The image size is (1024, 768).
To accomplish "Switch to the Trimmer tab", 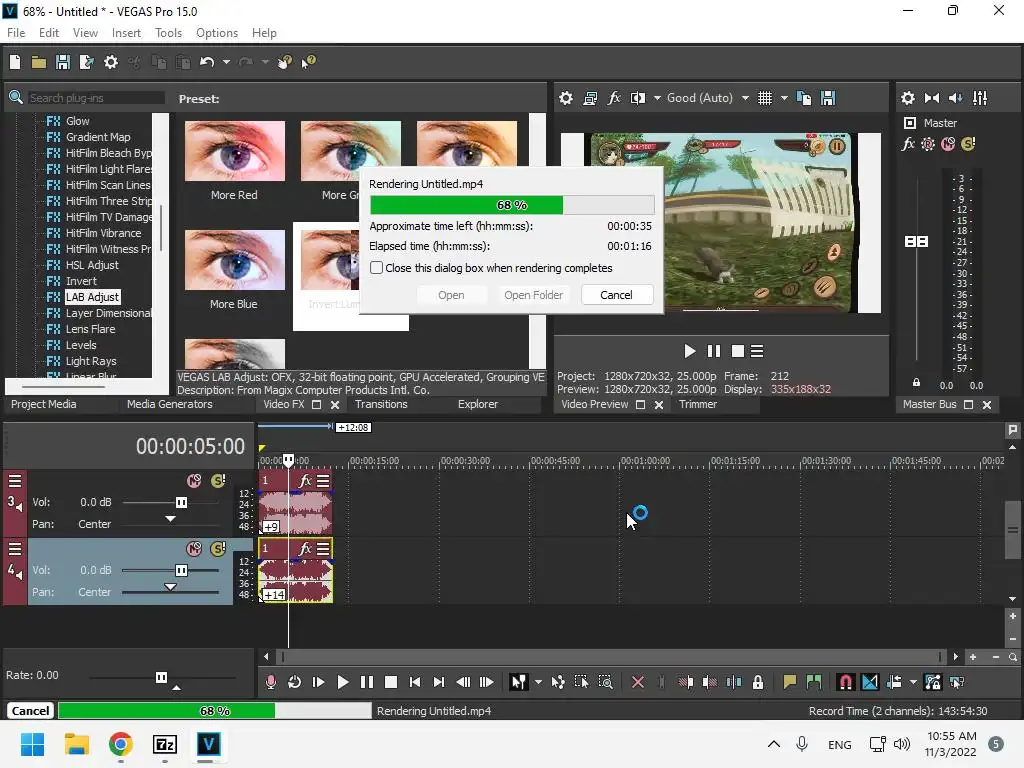I will click(x=698, y=404).
